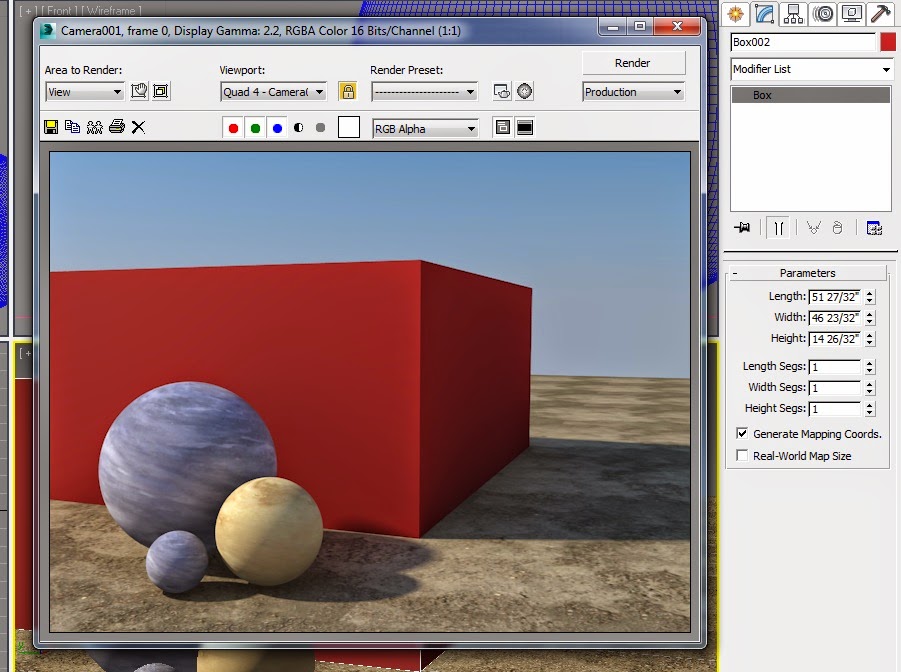This screenshot has width=901, height=672.
Task: Open Configure Modifier Sets
Action: (875, 228)
